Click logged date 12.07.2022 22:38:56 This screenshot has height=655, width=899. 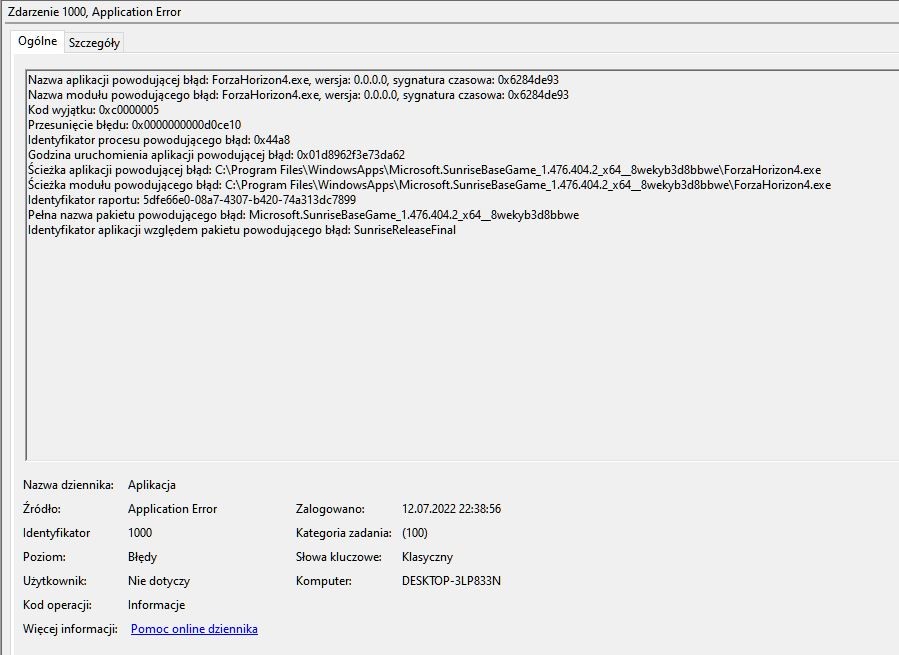point(451,509)
